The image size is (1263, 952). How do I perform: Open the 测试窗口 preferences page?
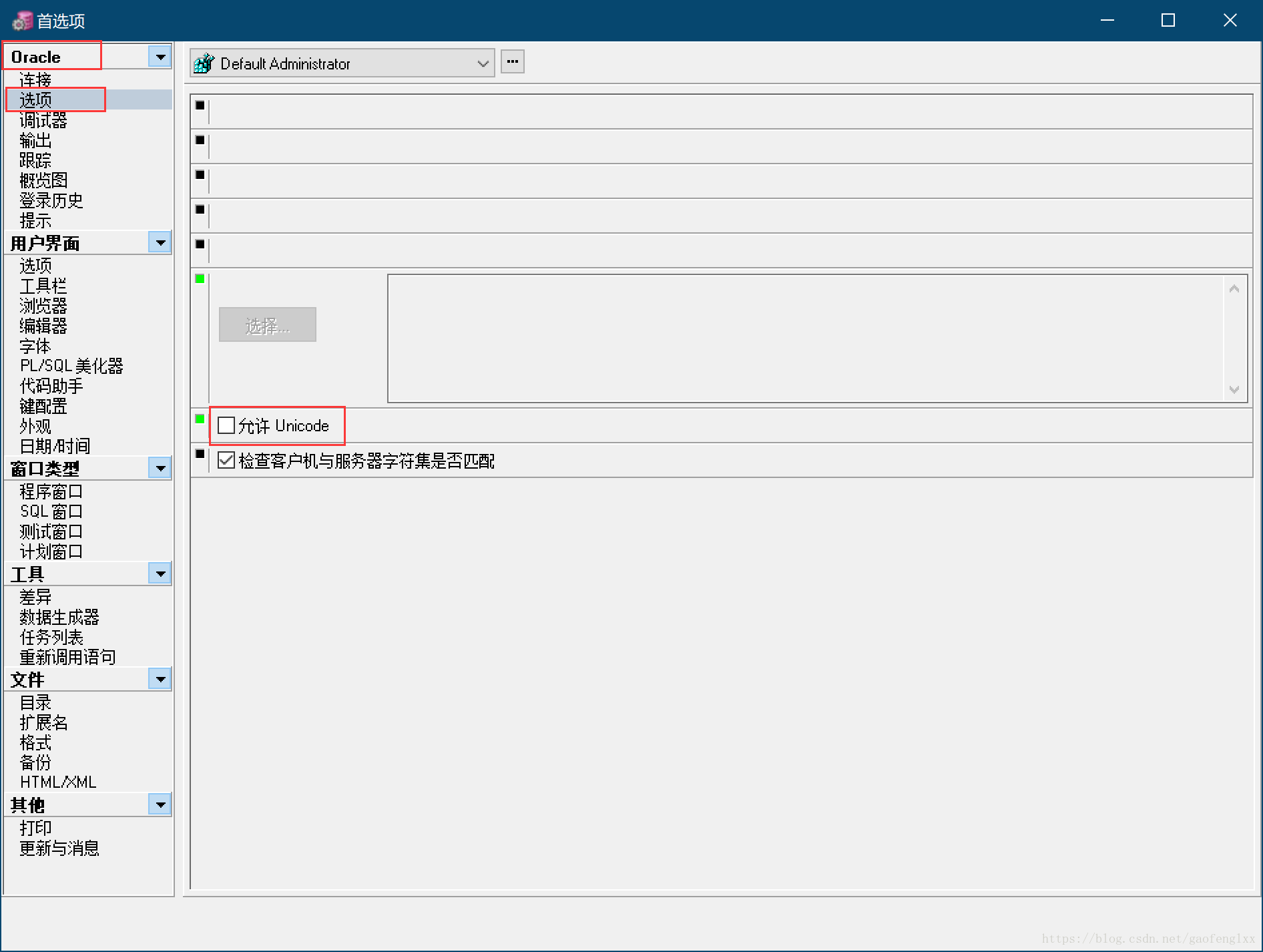(51, 531)
